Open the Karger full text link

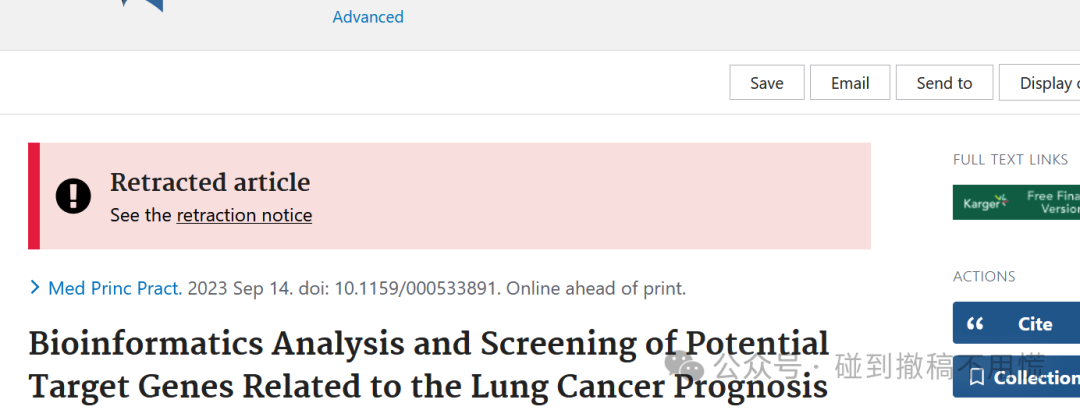pos(1016,203)
